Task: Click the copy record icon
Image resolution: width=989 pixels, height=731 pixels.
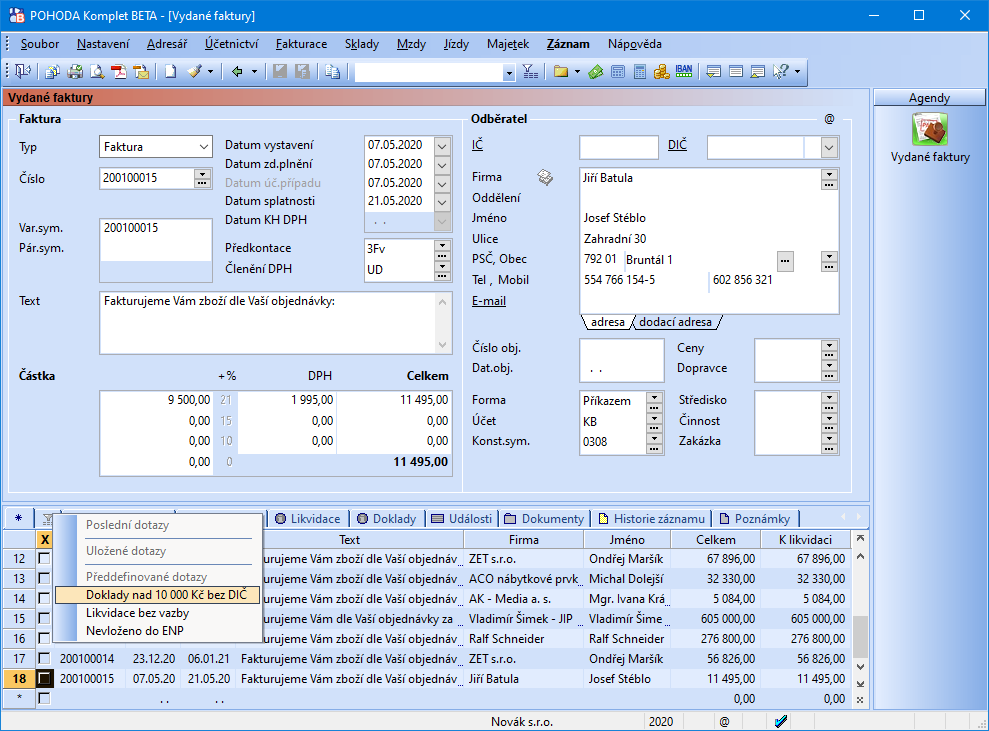Action: (x=332, y=72)
